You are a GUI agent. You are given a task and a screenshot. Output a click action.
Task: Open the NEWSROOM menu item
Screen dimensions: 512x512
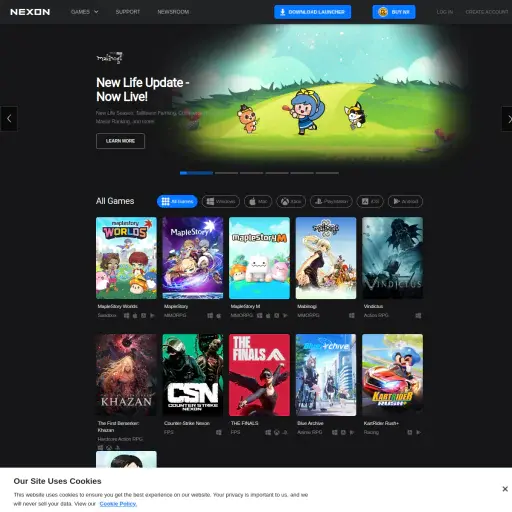[173, 12]
